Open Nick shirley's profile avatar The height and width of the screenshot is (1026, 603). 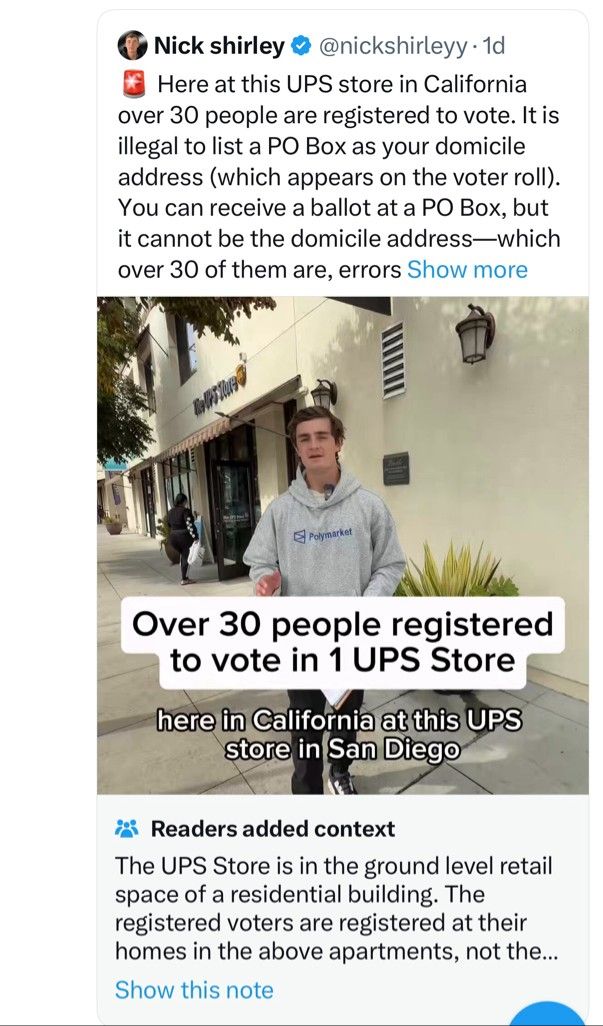coord(133,46)
